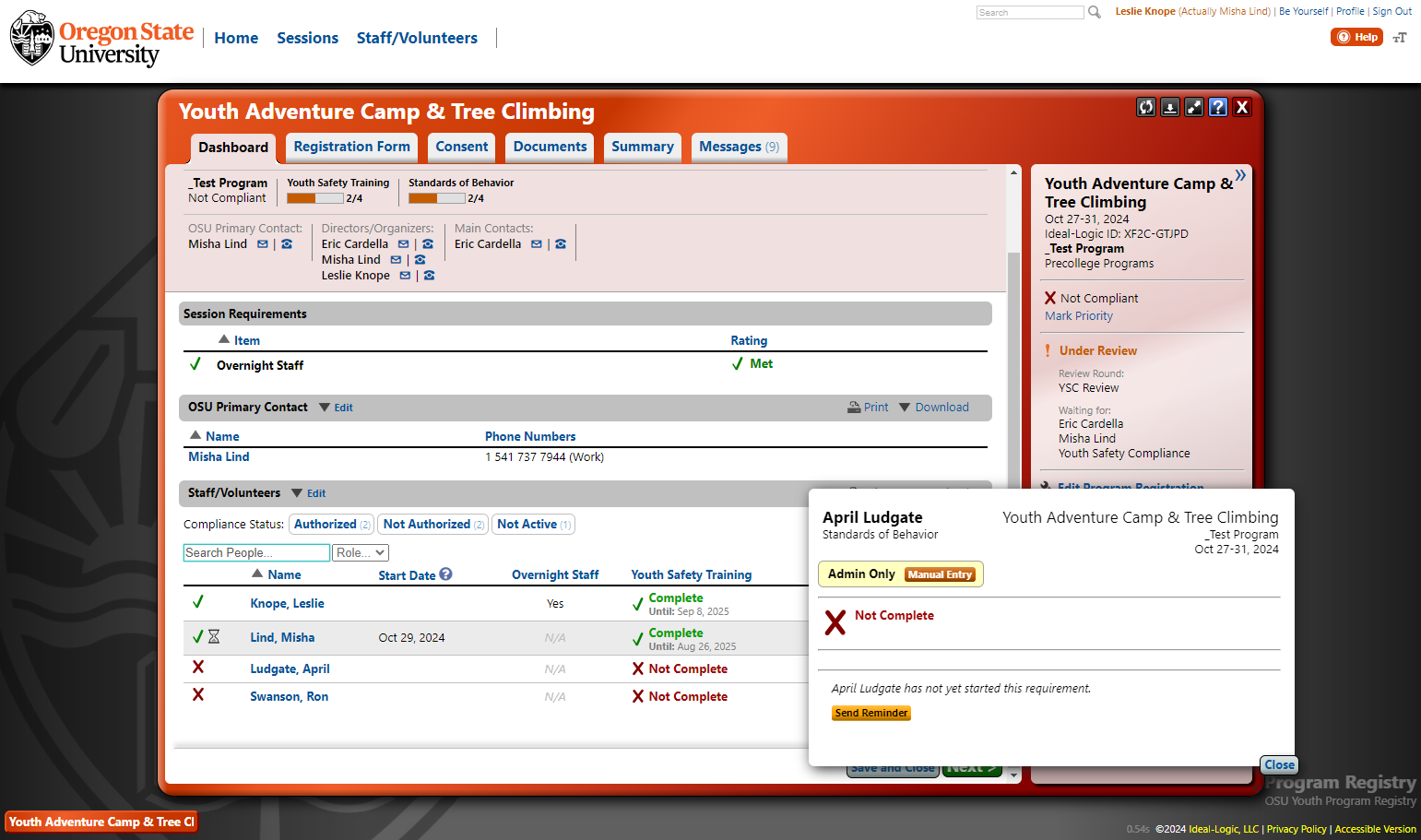Show phone for director Leslie Knope
1421x840 pixels.
pyautogui.click(x=429, y=276)
